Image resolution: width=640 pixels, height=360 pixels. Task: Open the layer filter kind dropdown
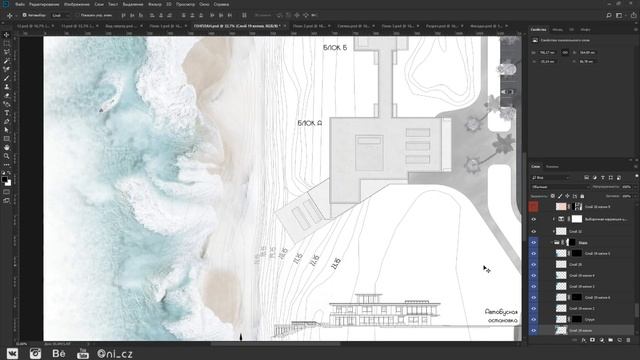[x=551, y=178]
